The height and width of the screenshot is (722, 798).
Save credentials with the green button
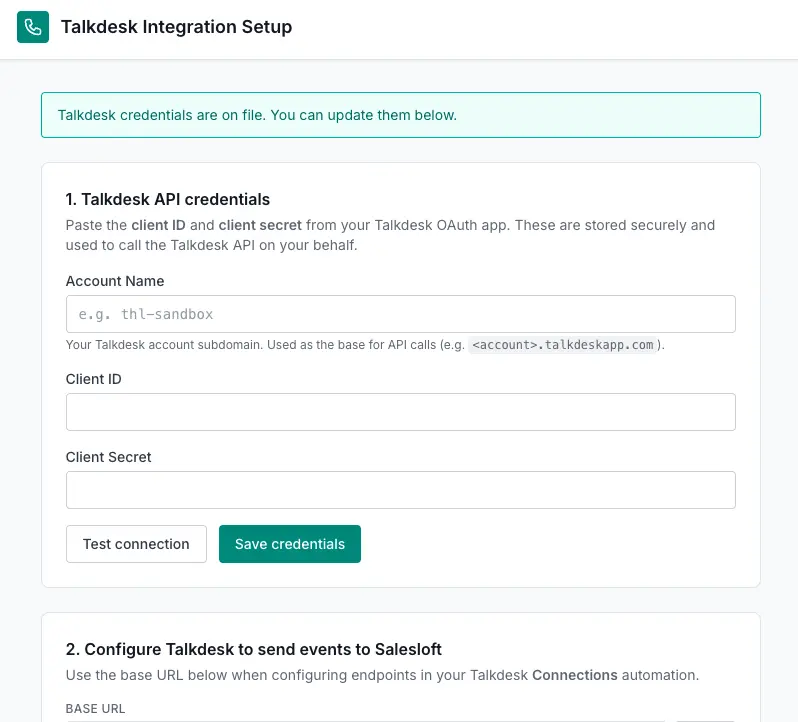(x=290, y=544)
